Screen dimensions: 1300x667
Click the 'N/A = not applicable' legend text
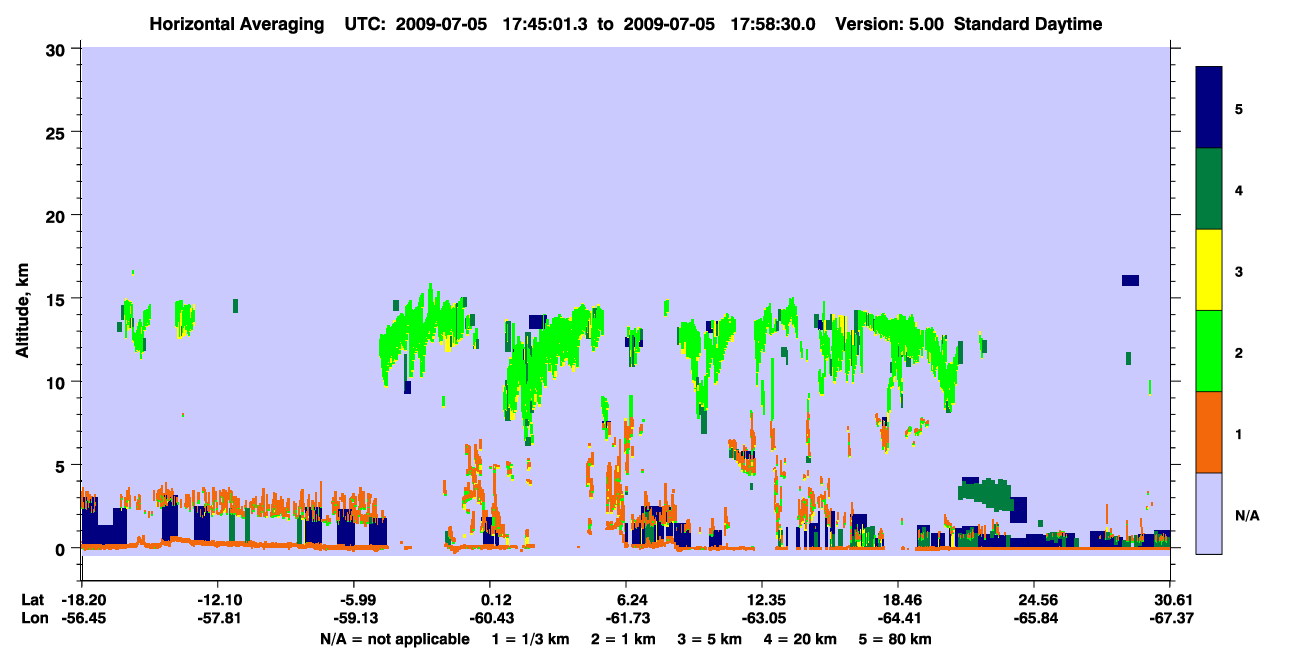[x=395, y=638]
